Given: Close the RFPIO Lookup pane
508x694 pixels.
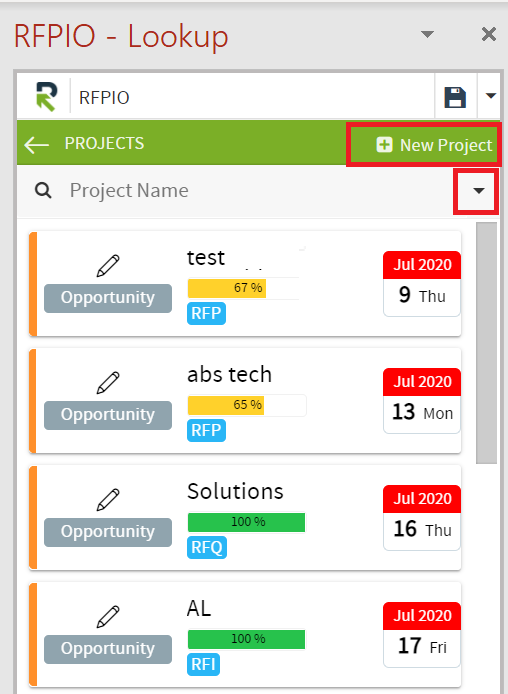Looking at the screenshot, I should coord(489,34).
